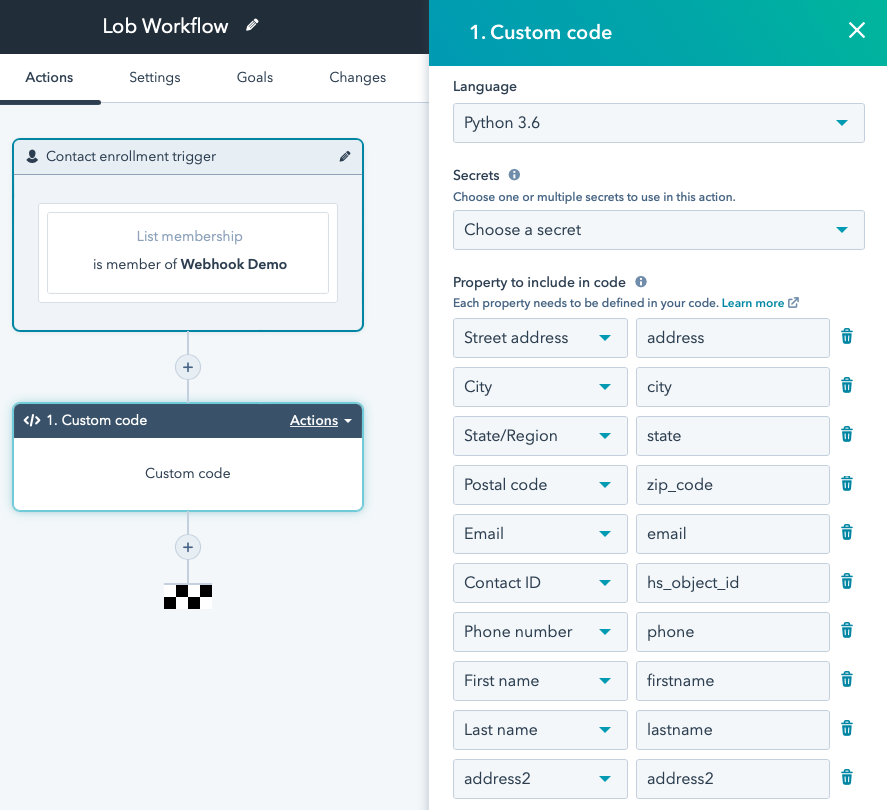Go to the Goals tab
Viewport: 887px width, 810px height.
pyautogui.click(x=255, y=78)
